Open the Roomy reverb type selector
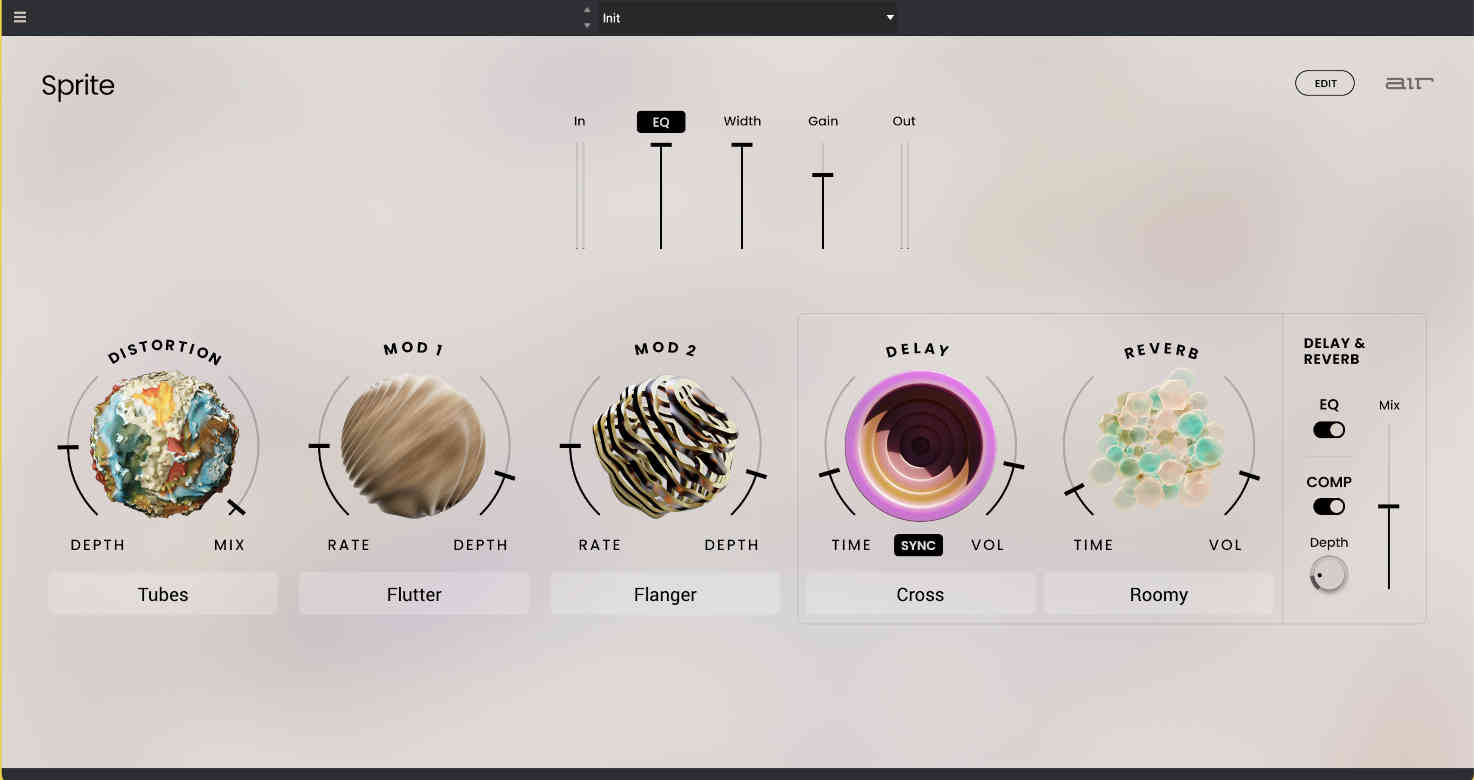1474x780 pixels. click(x=1158, y=593)
